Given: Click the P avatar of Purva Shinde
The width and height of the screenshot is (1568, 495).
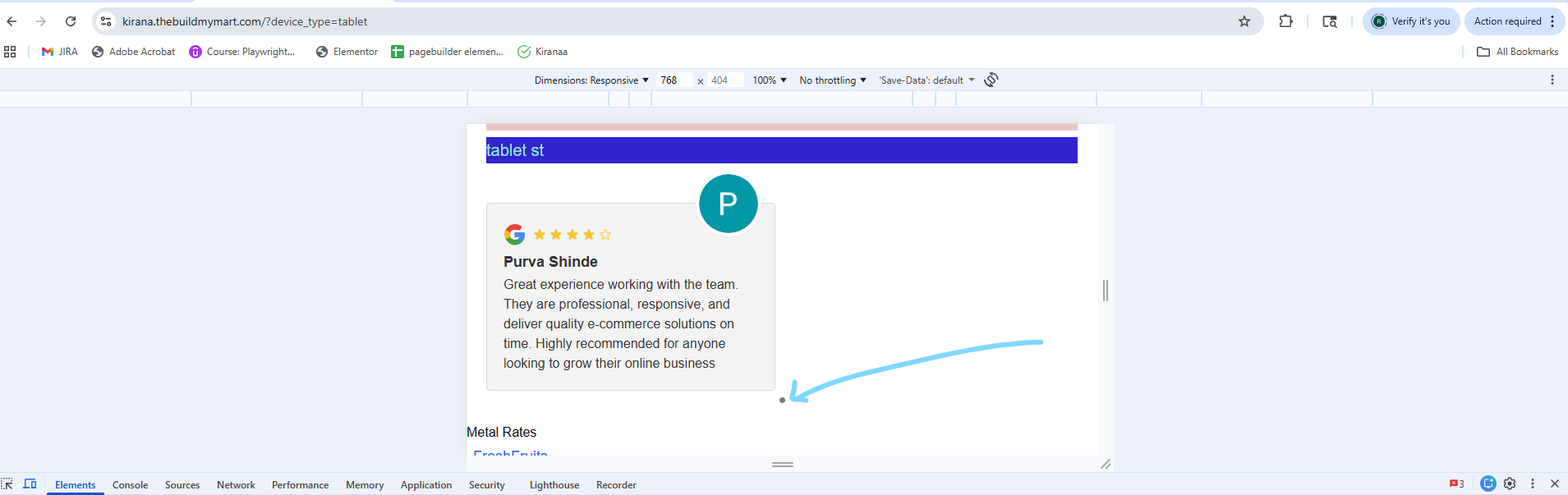Looking at the screenshot, I should (x=728, y=204).
